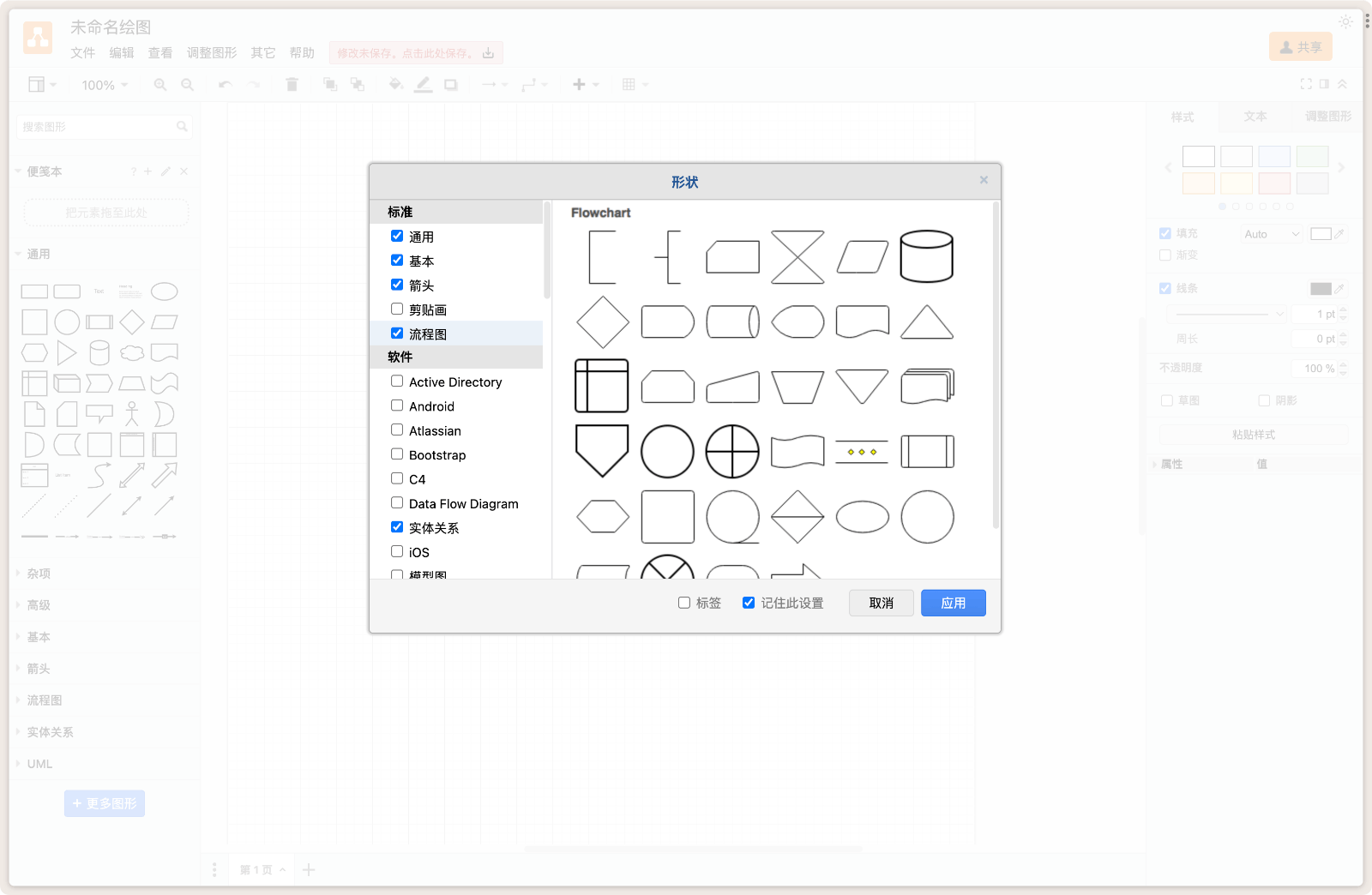Uncheck the 箭头 library checkbox
The height and width of the screenshot is (895, 1372).
397,285
